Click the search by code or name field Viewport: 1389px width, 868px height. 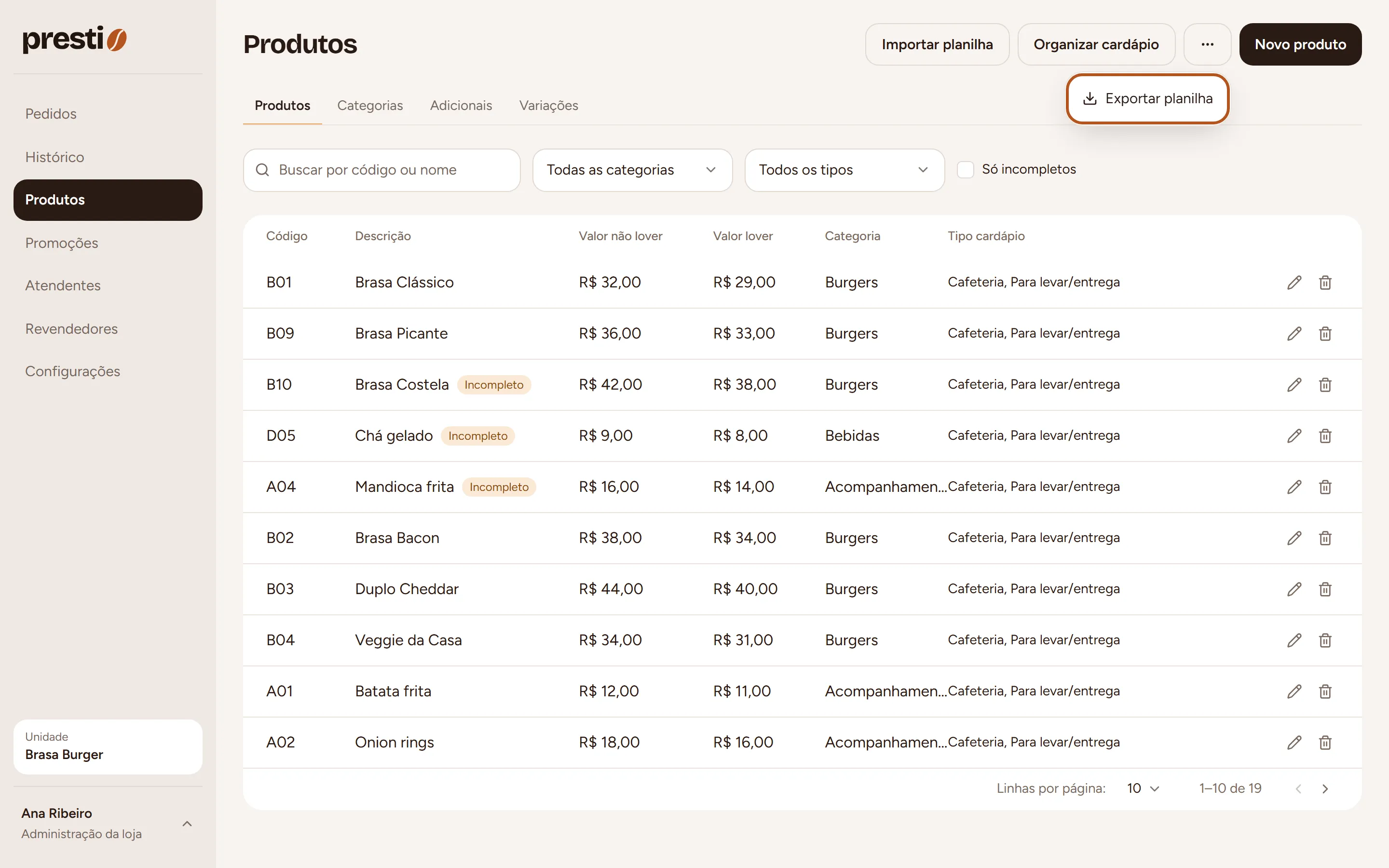(x=381, y=170)
